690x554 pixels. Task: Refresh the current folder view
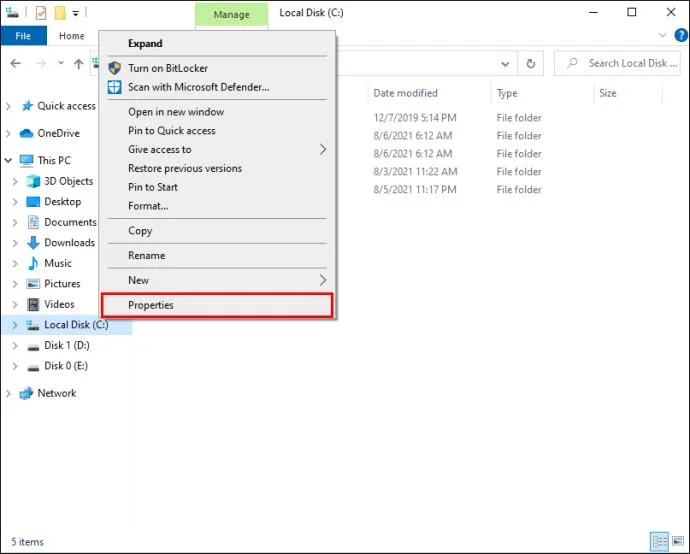tap(531, 64)
